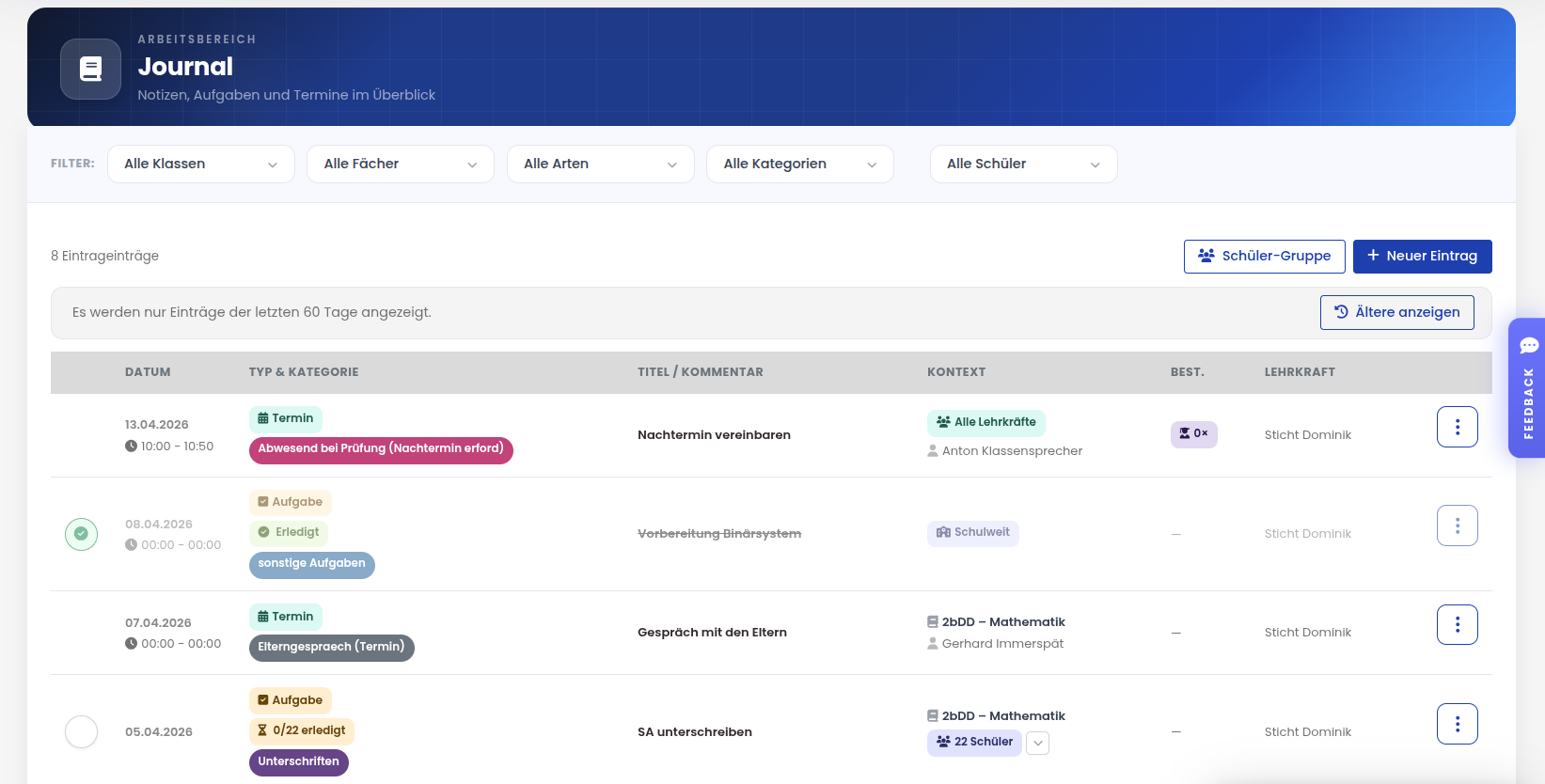Click KONTEXT column header

click(956, 372)
